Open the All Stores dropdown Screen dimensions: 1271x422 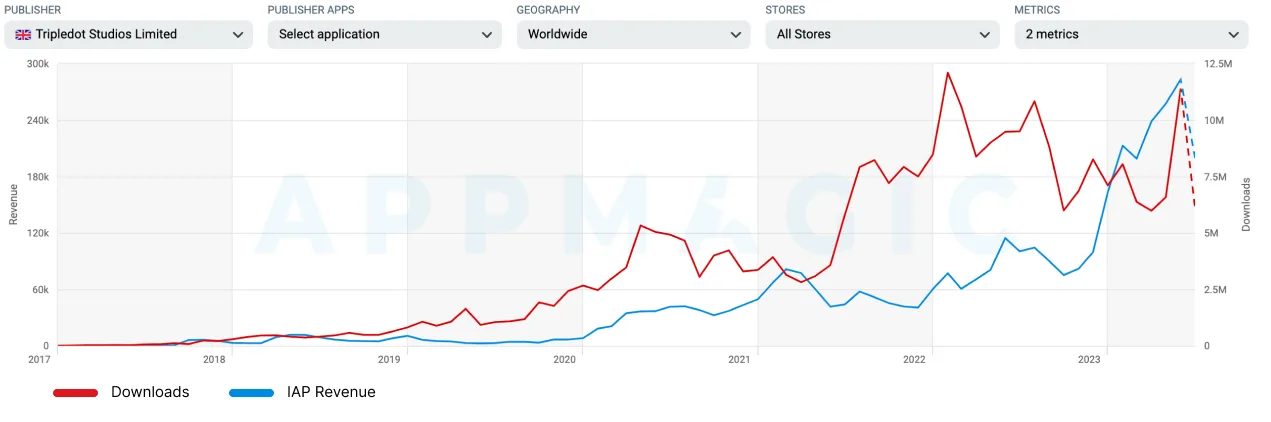pos(882,34)
